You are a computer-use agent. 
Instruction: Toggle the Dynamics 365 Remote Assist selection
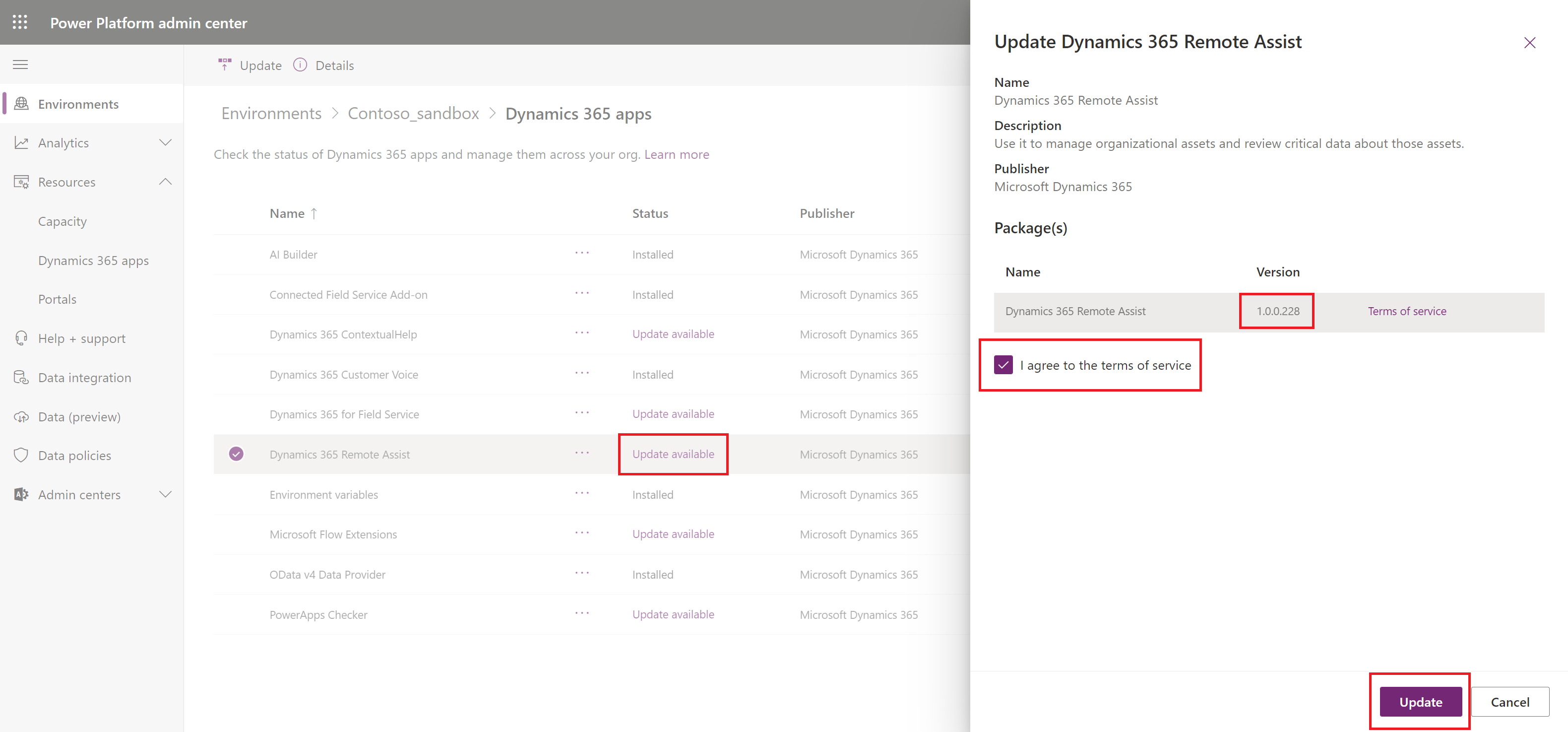[237, 454]
